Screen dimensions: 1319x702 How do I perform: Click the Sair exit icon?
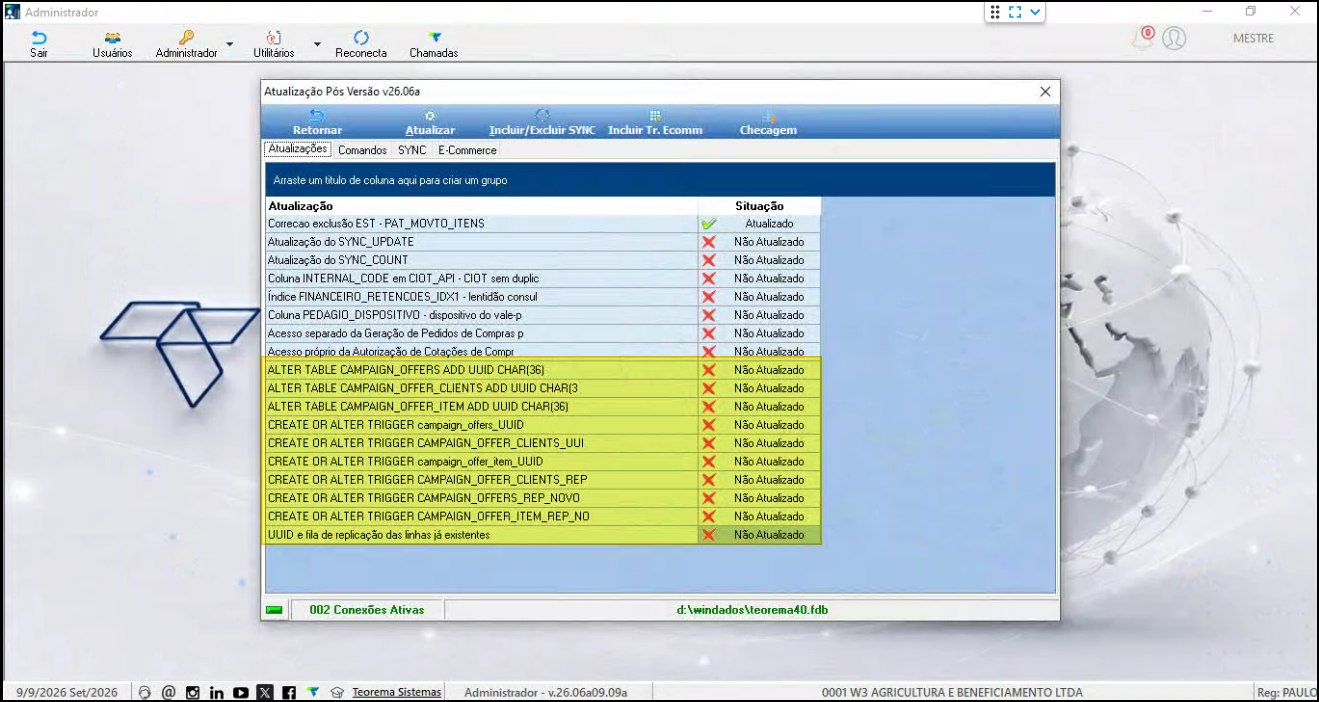click(x=39, y=38)
